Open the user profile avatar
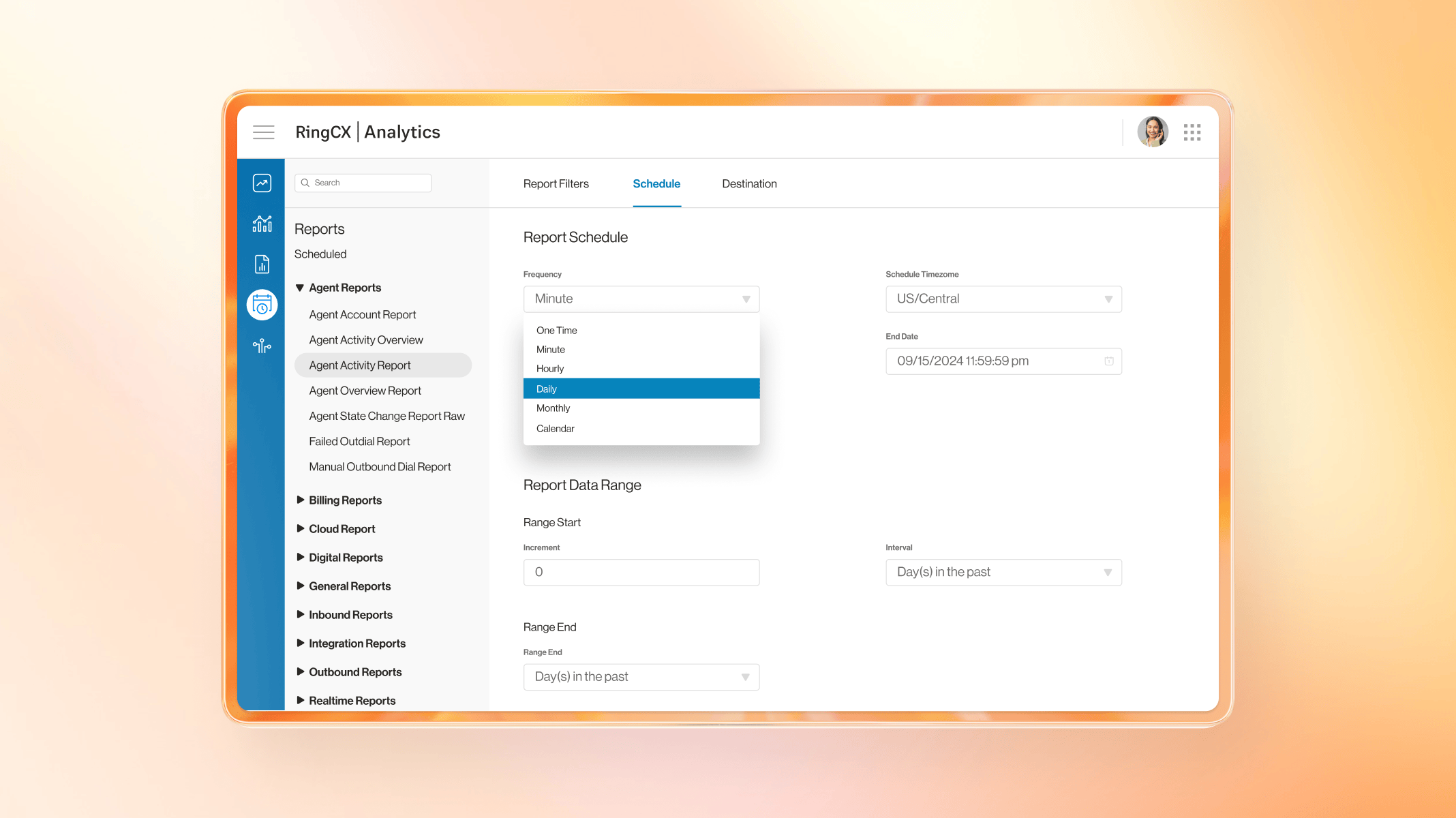 click(1153, 132)
